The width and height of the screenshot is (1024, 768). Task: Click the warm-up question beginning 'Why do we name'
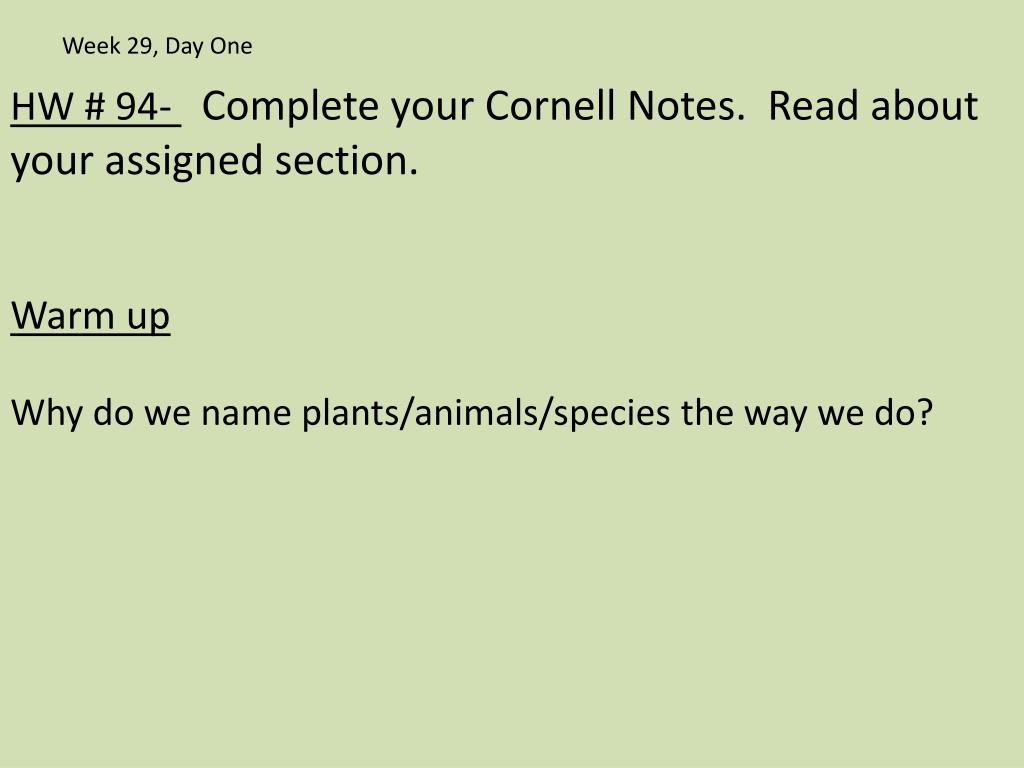tap(472, 414)
